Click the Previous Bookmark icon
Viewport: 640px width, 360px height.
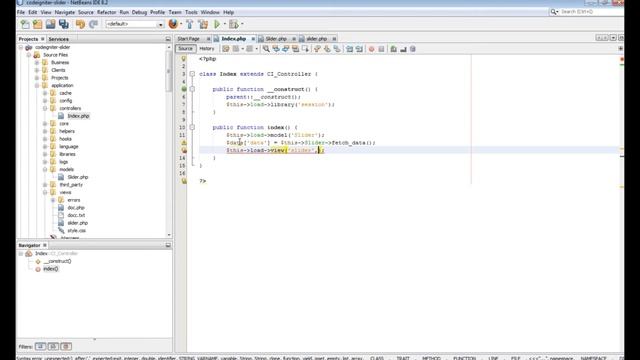pyautogui.click(x=317, y=49)
